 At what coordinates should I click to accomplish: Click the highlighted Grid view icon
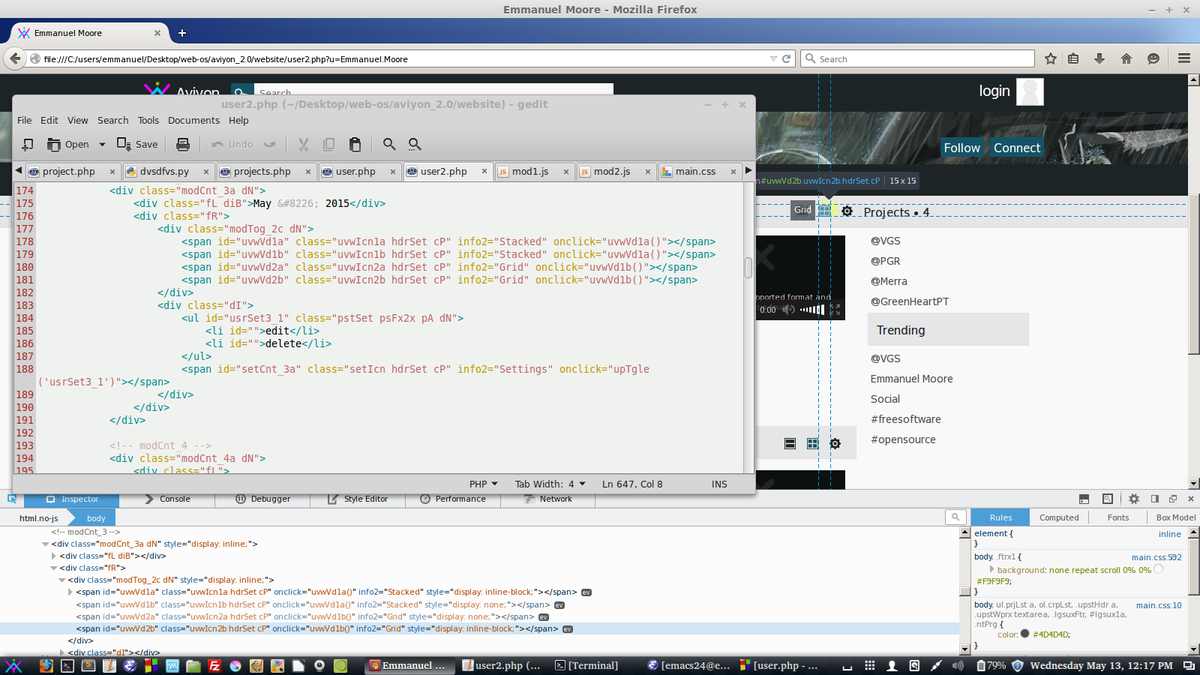[825, 210]
